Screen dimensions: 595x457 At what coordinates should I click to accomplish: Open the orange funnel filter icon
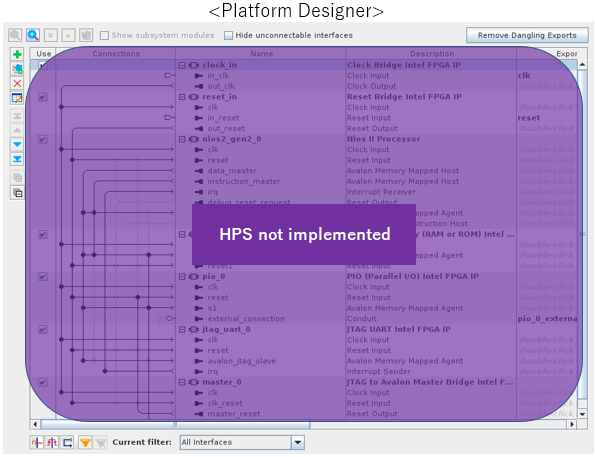point(85,442)
